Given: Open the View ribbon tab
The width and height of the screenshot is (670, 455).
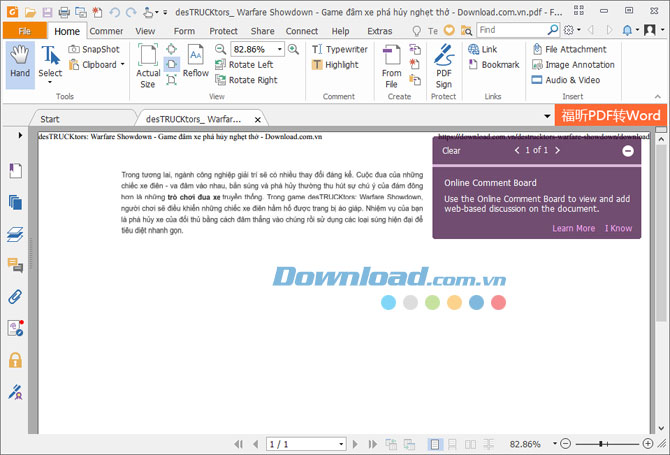Looking at the screenshot, I should (x=145, y=31).
